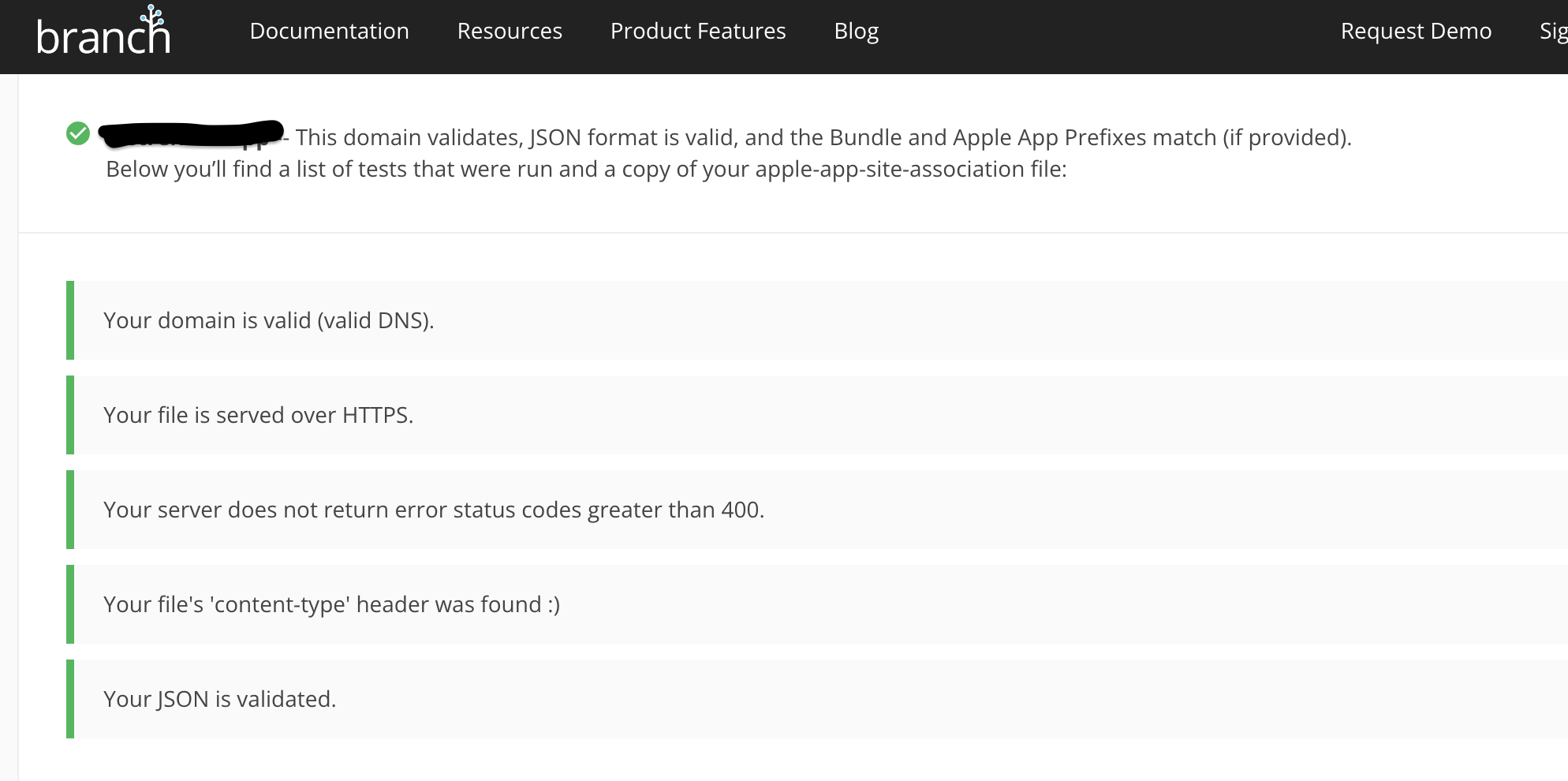Screen dimensions: 1568x781
Task: Open the Resources menu item
Action: [x=510, y=31]
